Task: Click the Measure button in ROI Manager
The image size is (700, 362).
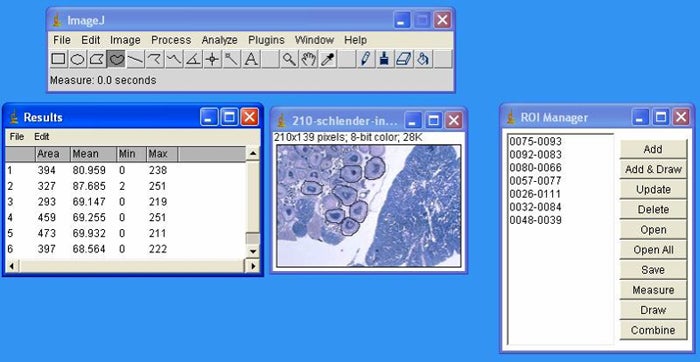Action: click(653, 290)
